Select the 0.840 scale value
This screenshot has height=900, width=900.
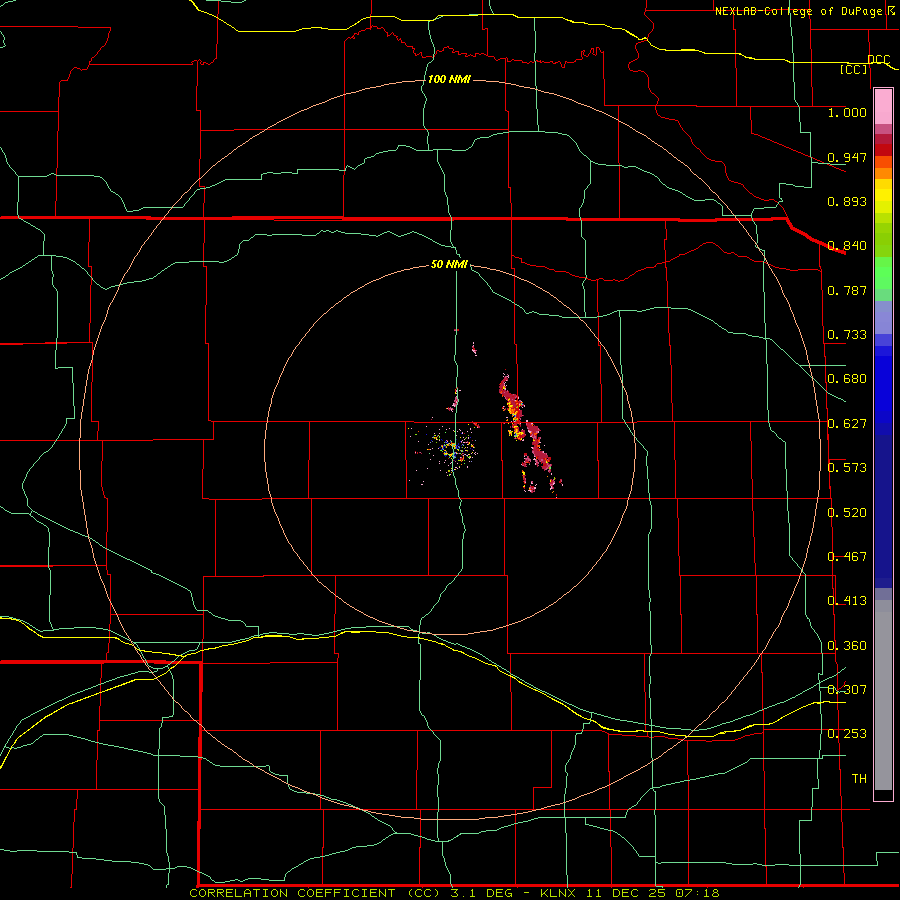(847, 246)
